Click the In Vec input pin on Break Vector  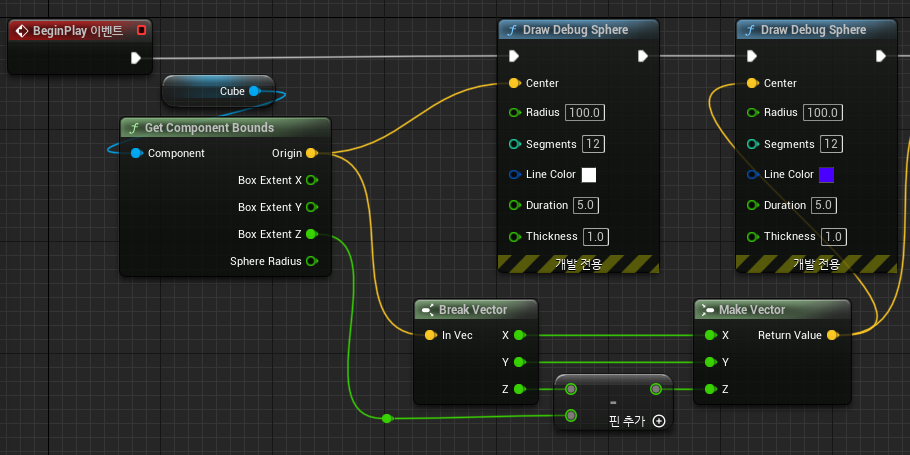click(x=430, y=335)
